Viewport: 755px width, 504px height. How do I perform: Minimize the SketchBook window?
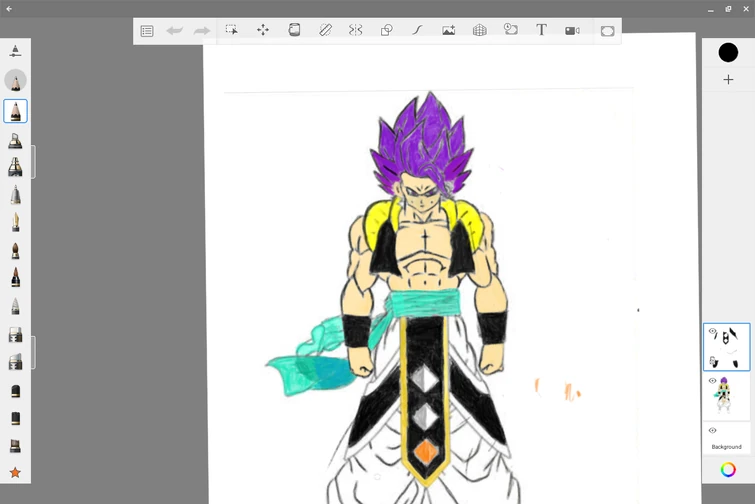(x=711, y=10)
